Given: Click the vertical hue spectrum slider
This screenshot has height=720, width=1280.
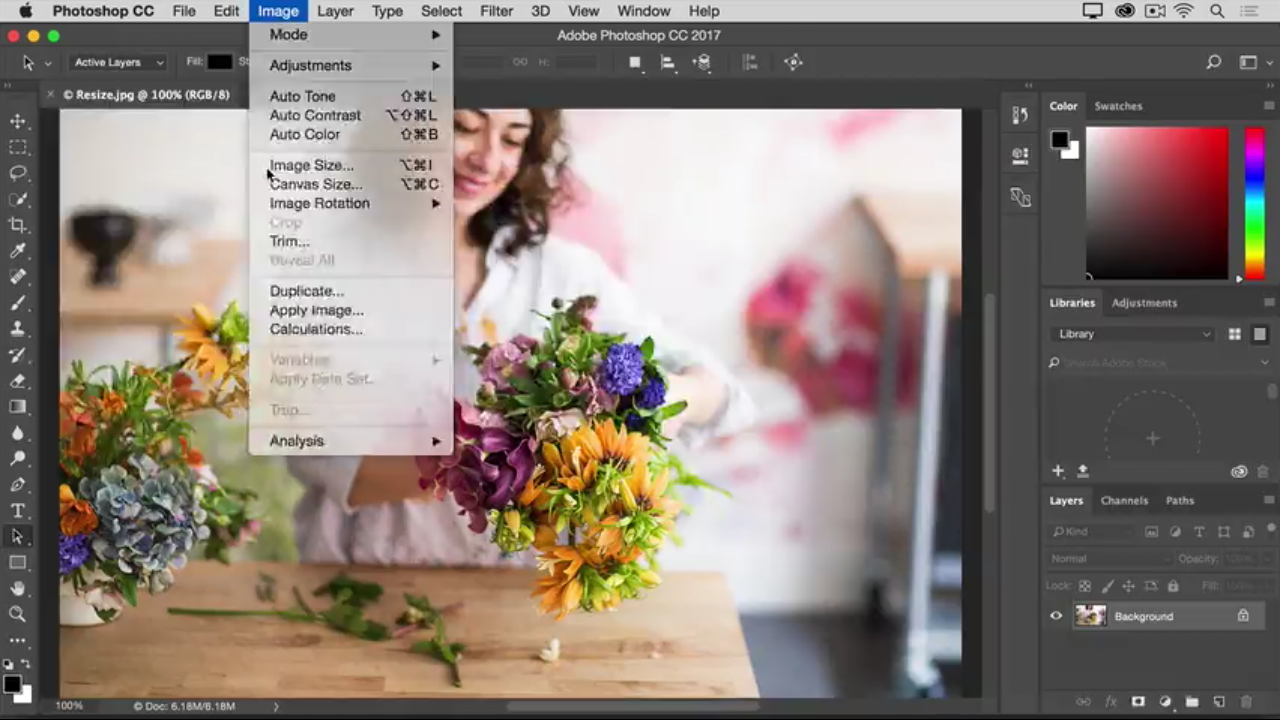Looking at the screenshot, I should click(1254, 203).
